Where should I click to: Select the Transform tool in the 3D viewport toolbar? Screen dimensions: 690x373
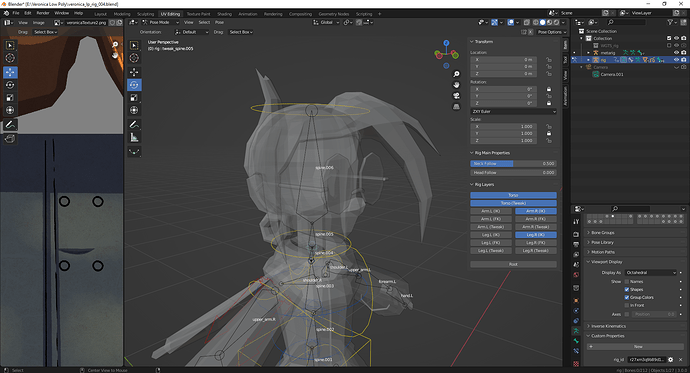[134, 110]
